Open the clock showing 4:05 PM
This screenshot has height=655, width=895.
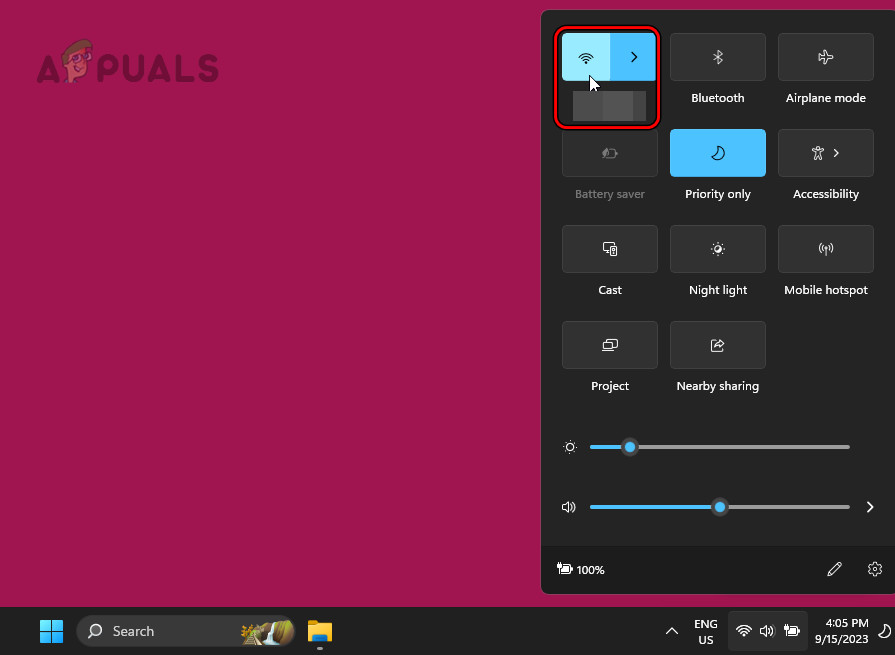point(841,631)
